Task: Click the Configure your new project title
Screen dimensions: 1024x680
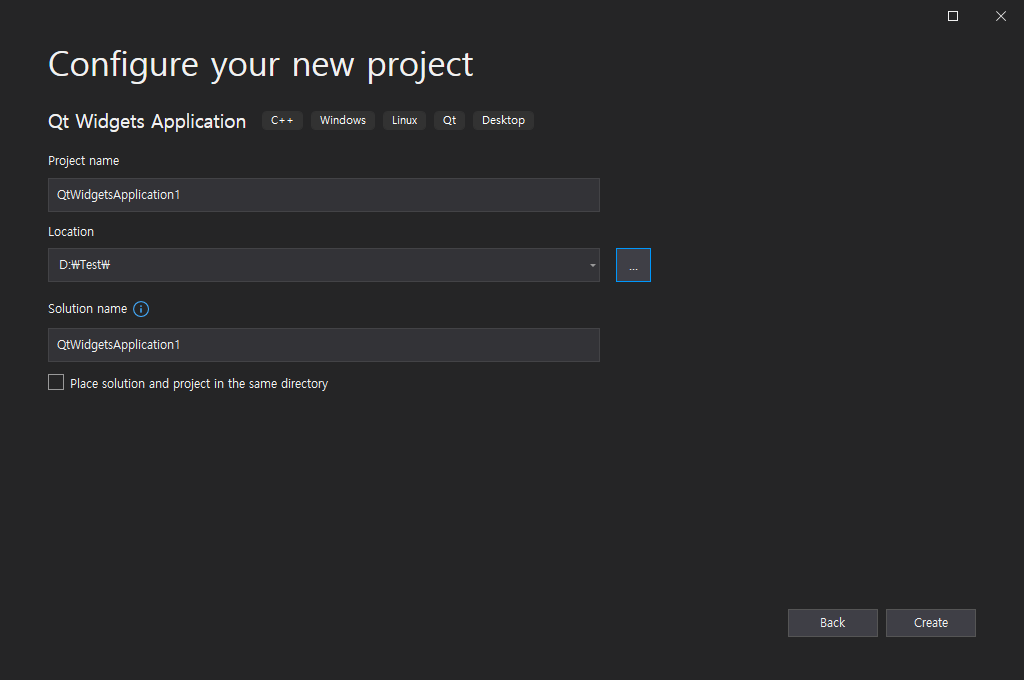Action: 261,65
